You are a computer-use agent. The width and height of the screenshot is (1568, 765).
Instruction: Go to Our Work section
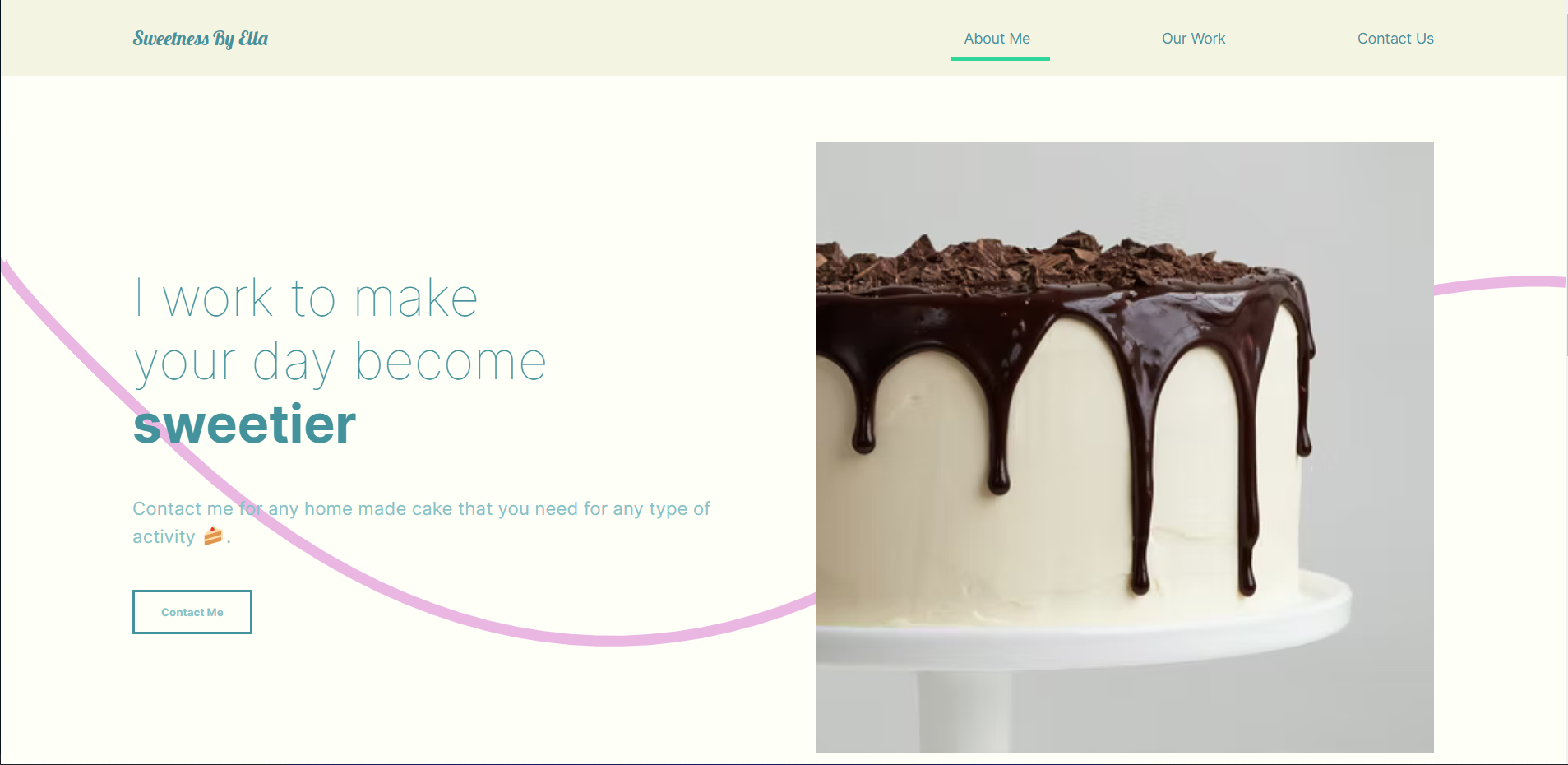click(1193, 39)
